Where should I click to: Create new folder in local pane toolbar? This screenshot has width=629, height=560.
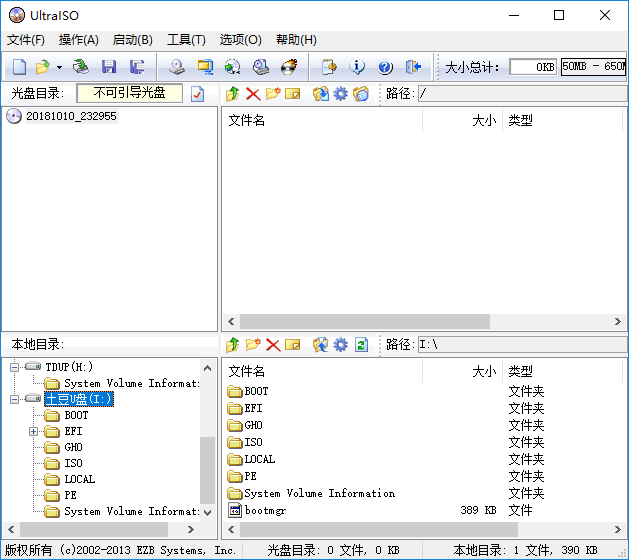pyautogui.click(x=253, y=345)
